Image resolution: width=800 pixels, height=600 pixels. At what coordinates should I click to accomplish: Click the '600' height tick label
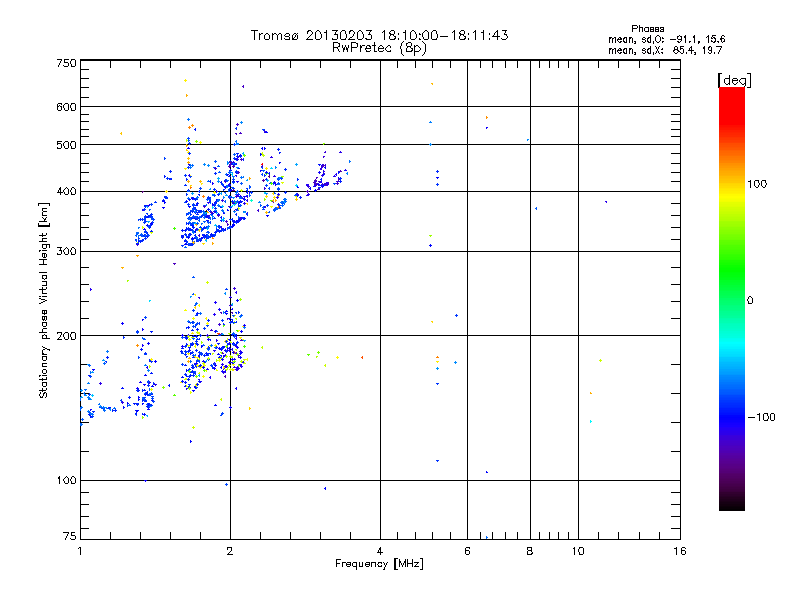tap(66, 107)
